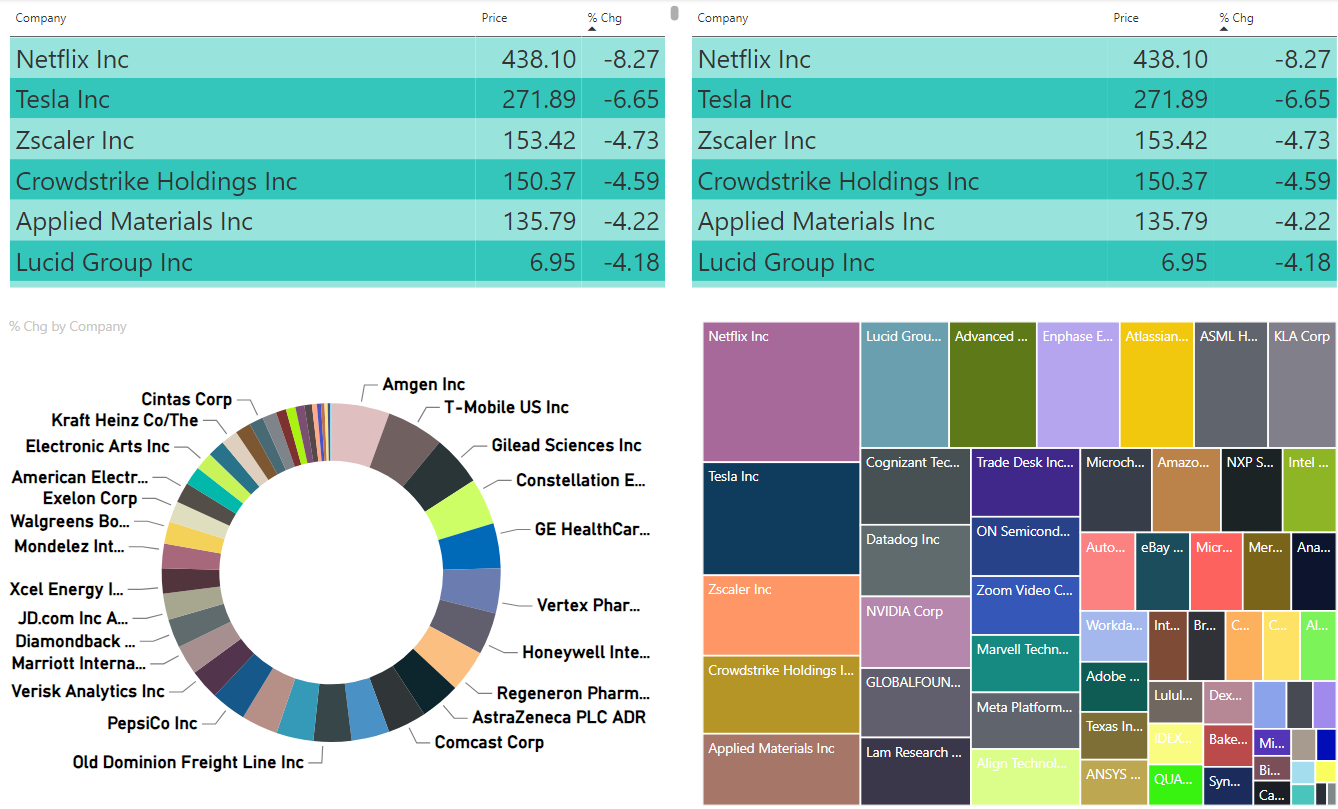Select Meta Platform treemap tile
1338x809 pixels.
tap(1026, 721)
